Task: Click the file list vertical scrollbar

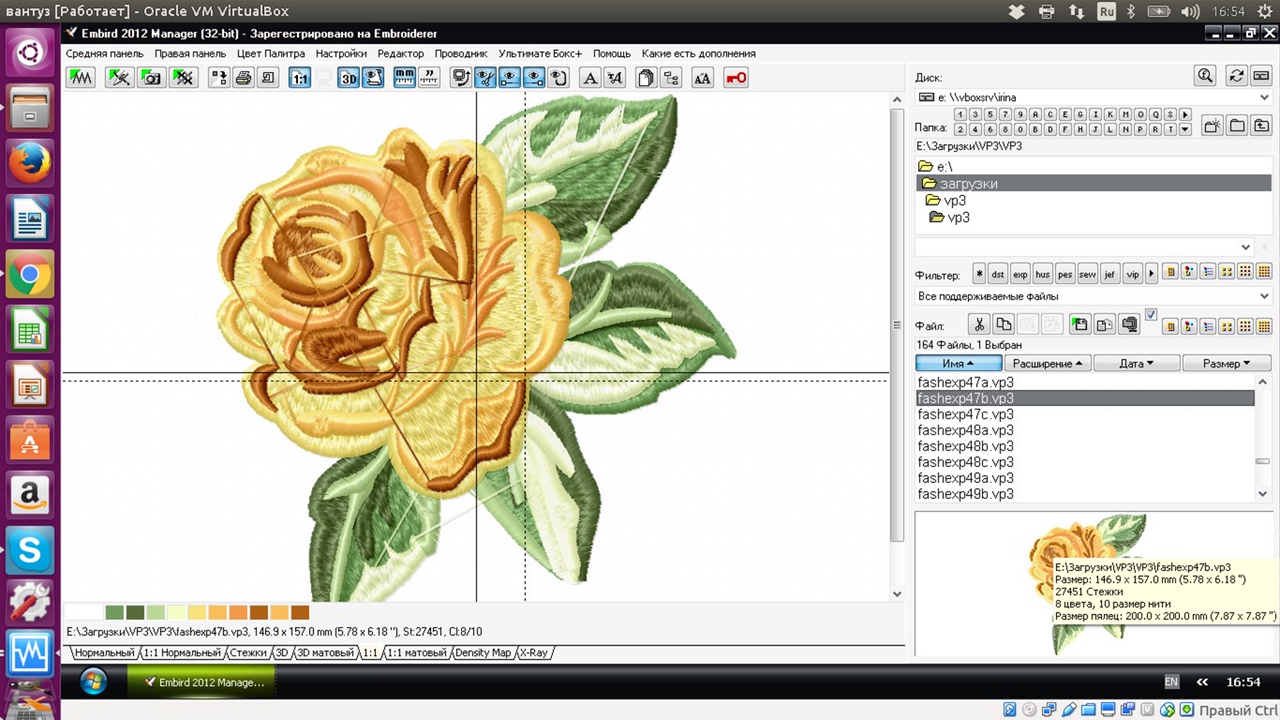Action: coord(1264,438)
